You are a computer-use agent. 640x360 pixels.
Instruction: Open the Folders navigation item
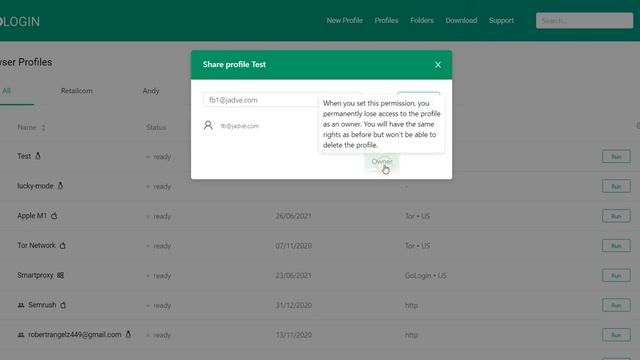pyautogui.click(x=422, y=20)
